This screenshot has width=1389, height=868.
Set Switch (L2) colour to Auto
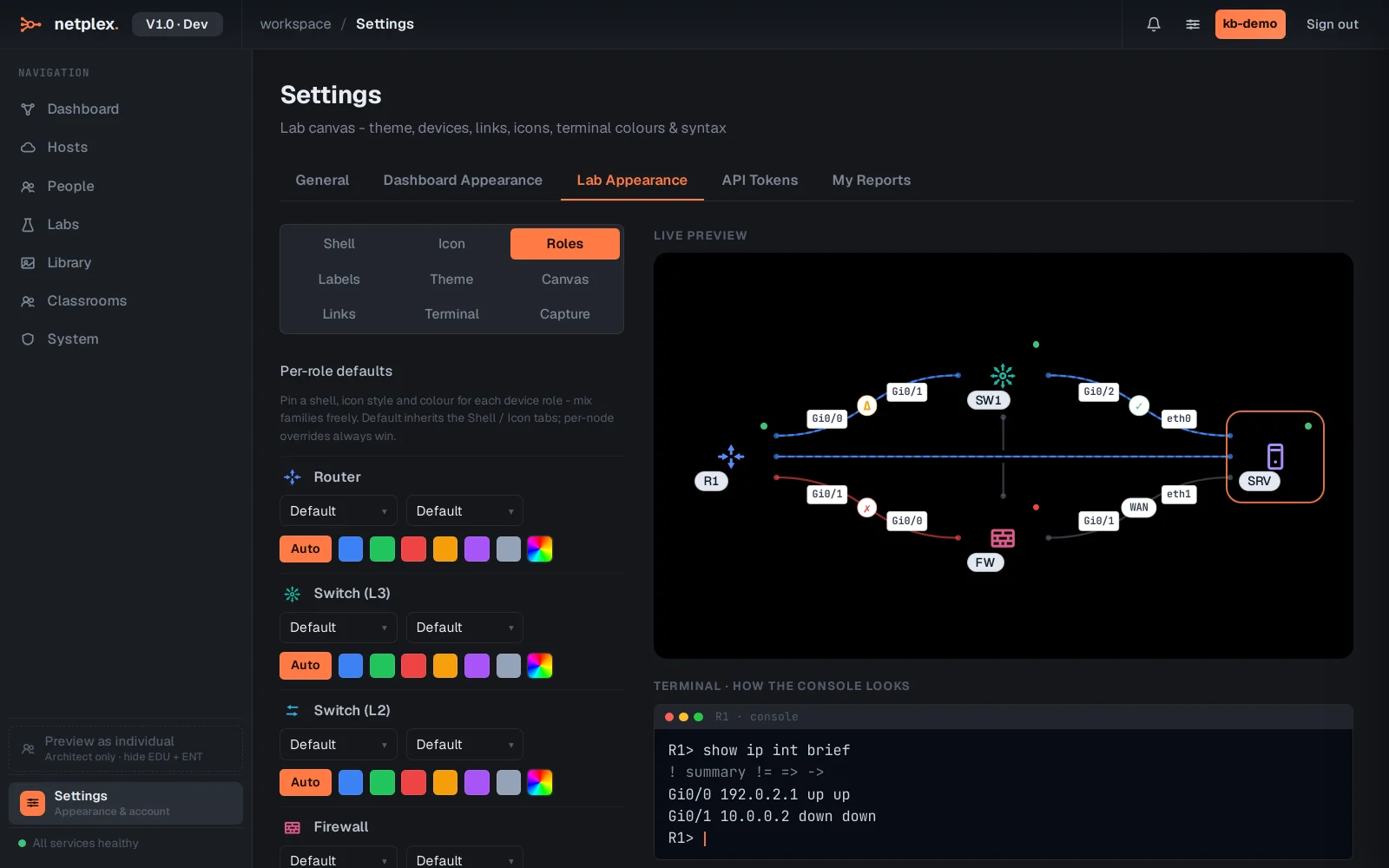pyautogui.click(x=306, y=782)
